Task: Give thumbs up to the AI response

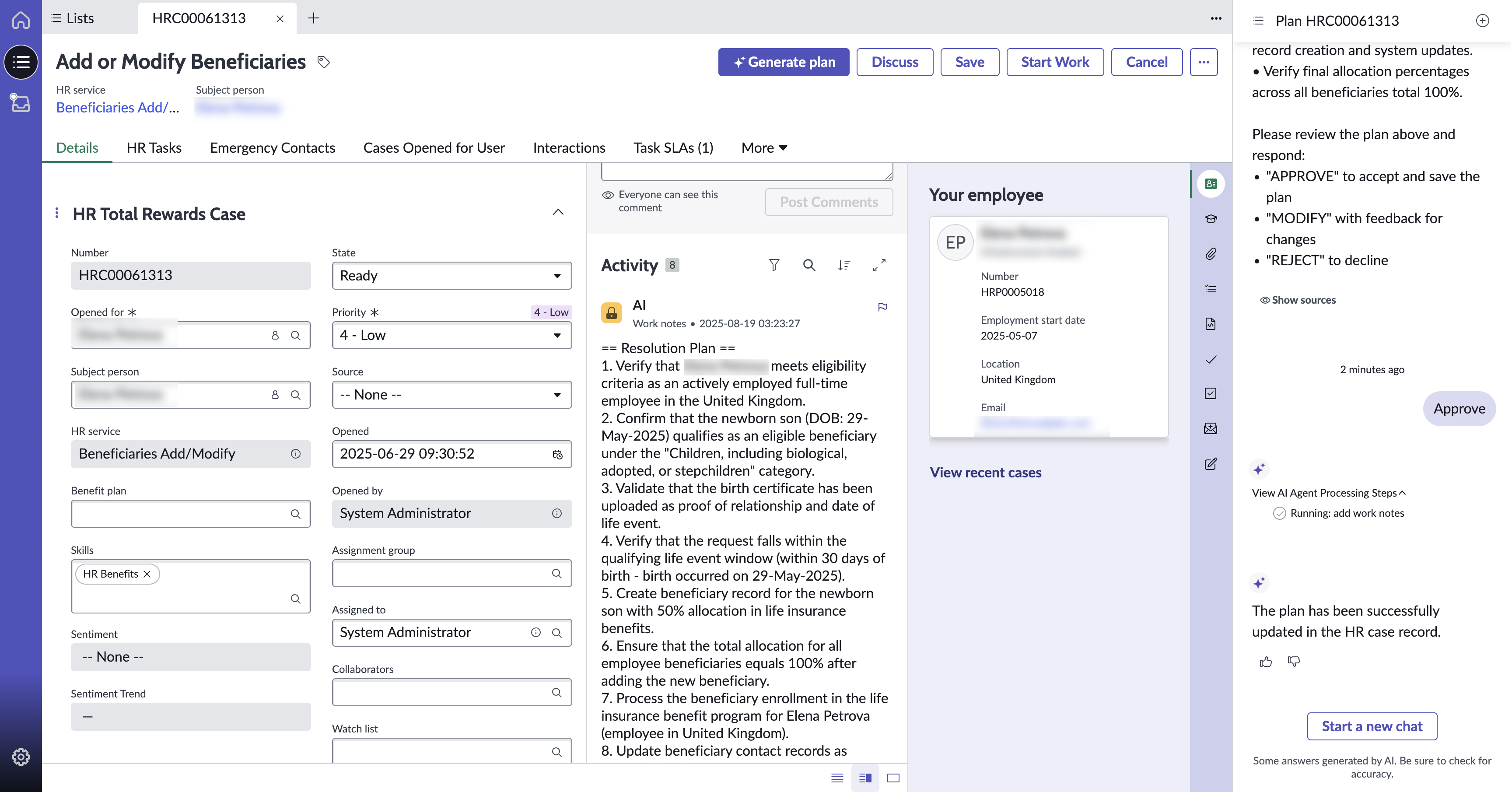Action: coord(1266,662)
